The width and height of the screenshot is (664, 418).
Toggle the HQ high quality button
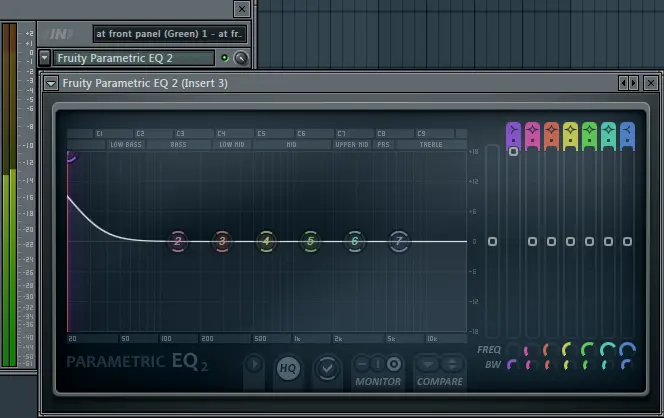[x=288, y=368]
